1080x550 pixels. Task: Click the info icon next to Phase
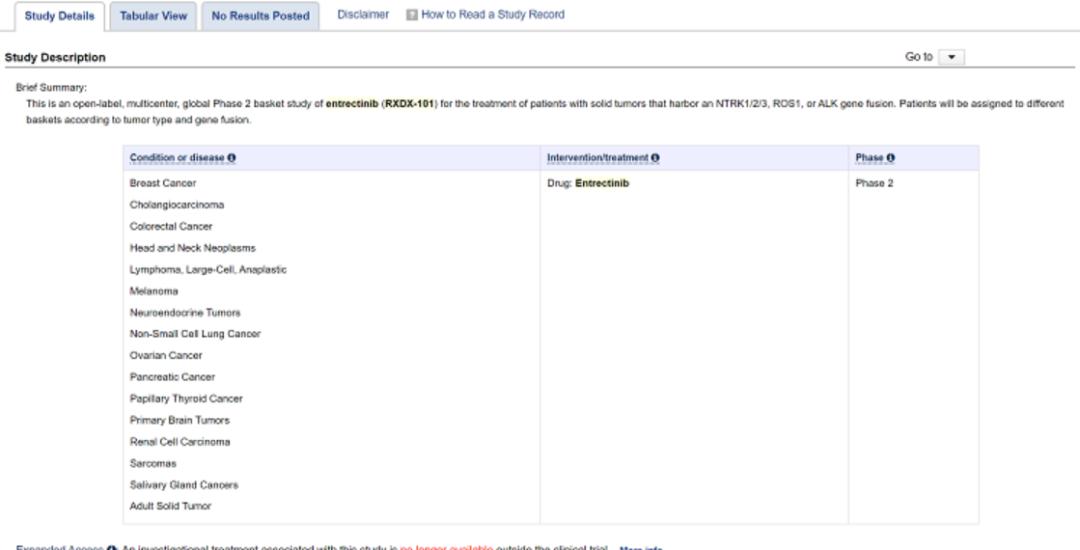click(890, 158)
